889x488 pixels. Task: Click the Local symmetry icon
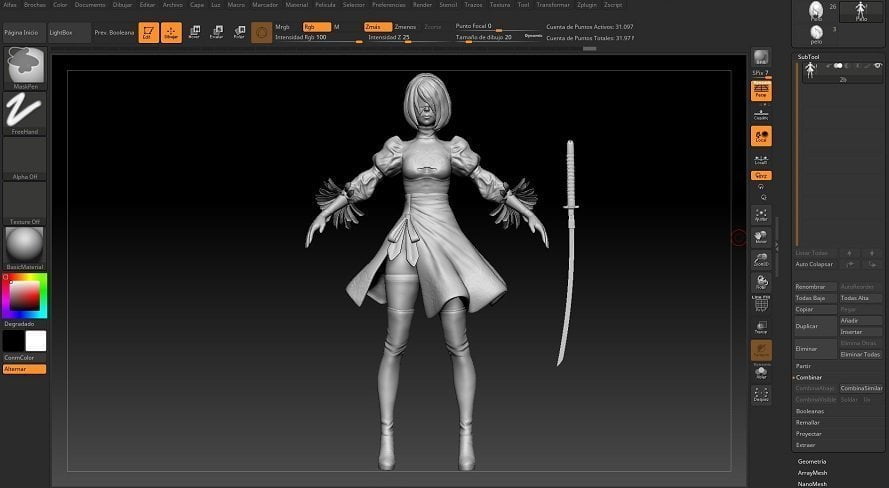(x=761, y=137)
